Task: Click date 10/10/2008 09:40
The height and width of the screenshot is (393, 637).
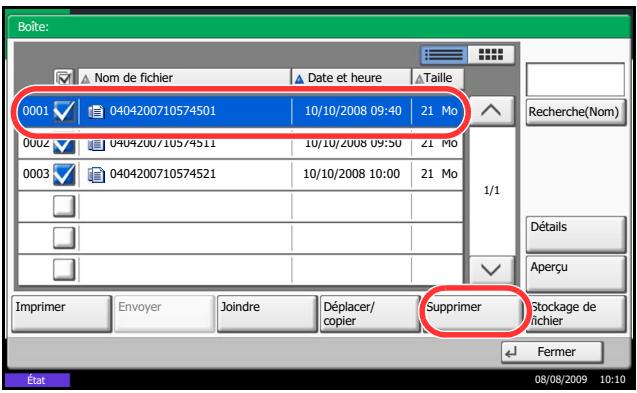Action: (x=353, y=111)
